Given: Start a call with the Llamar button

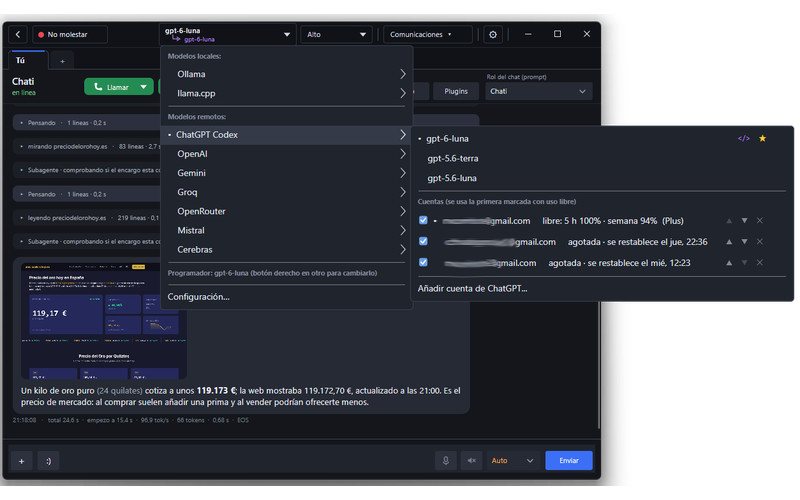Looking at the screenshot, I should pyautogui.click(x=111, y=87).
